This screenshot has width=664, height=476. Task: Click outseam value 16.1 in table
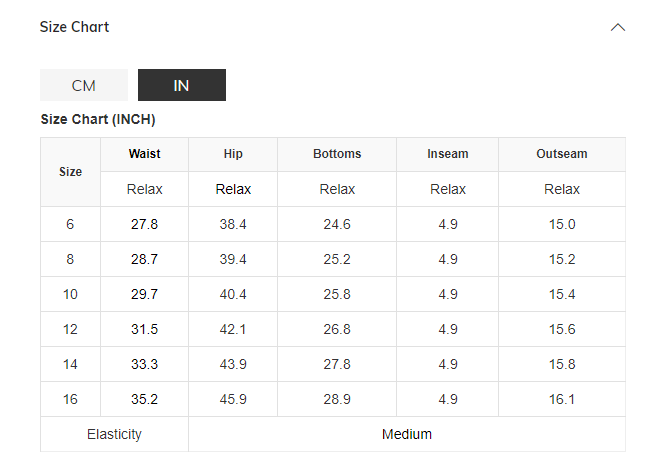(x=562, y=399)
